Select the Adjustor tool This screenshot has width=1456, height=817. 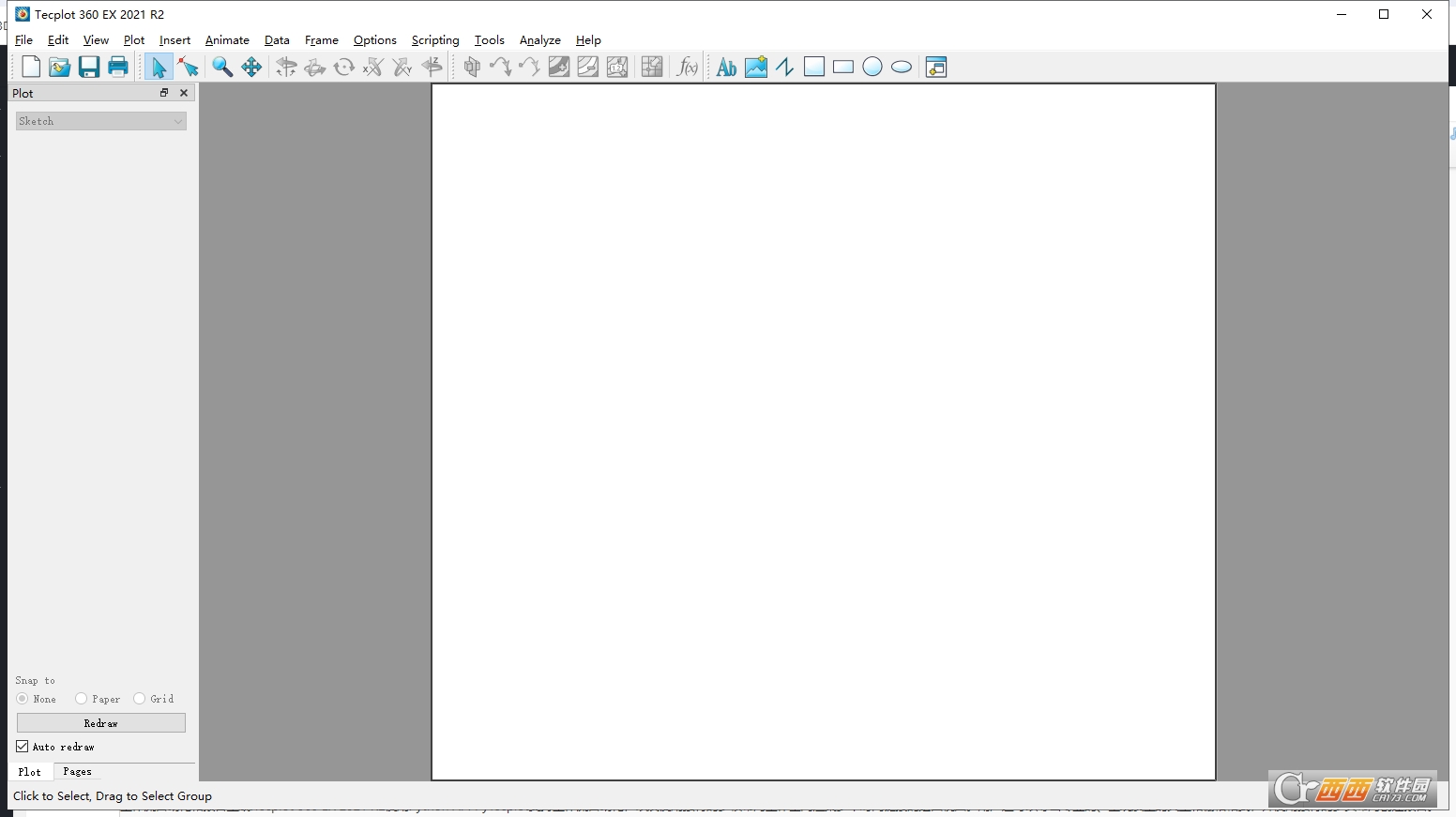click(x=188, y=67)
